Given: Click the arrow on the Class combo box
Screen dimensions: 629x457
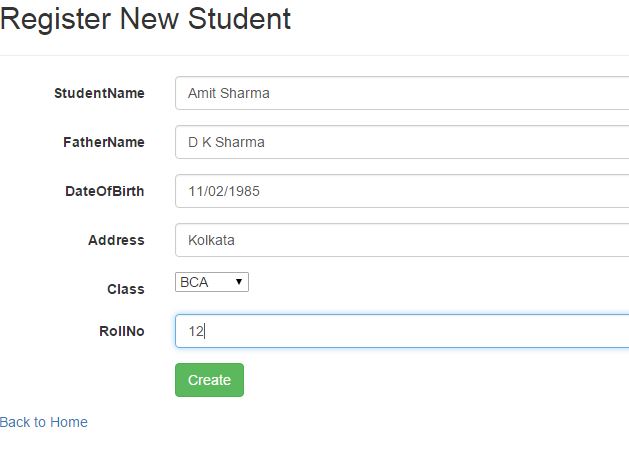Looking at the screenshot, I should pos(239,282).
